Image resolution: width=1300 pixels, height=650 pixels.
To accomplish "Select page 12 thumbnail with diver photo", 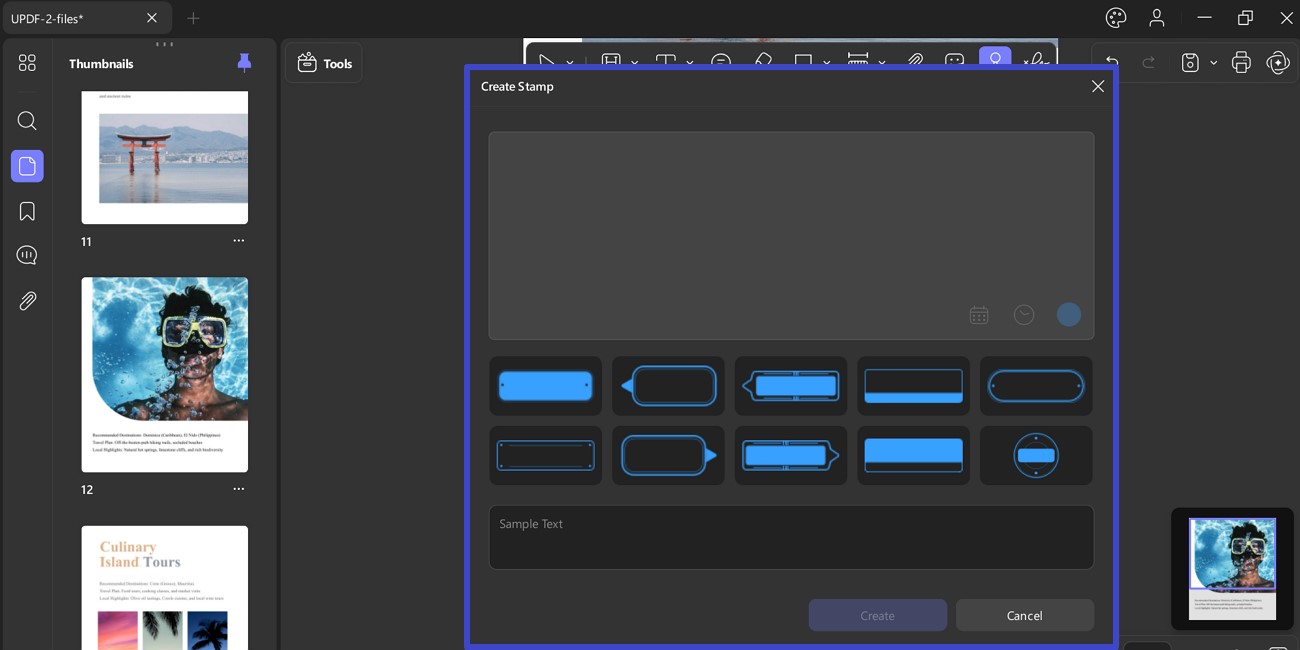I will pyautogui.click(x=165, y=375).
